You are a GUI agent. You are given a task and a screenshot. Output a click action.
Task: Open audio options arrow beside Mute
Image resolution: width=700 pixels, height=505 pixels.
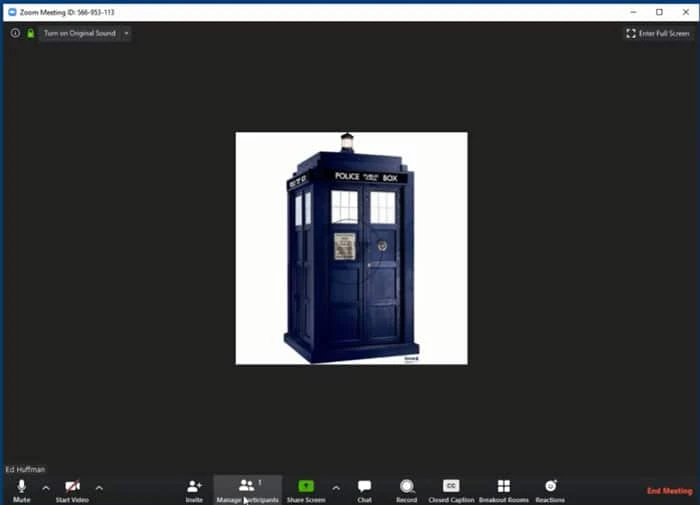tap(46, 488)
